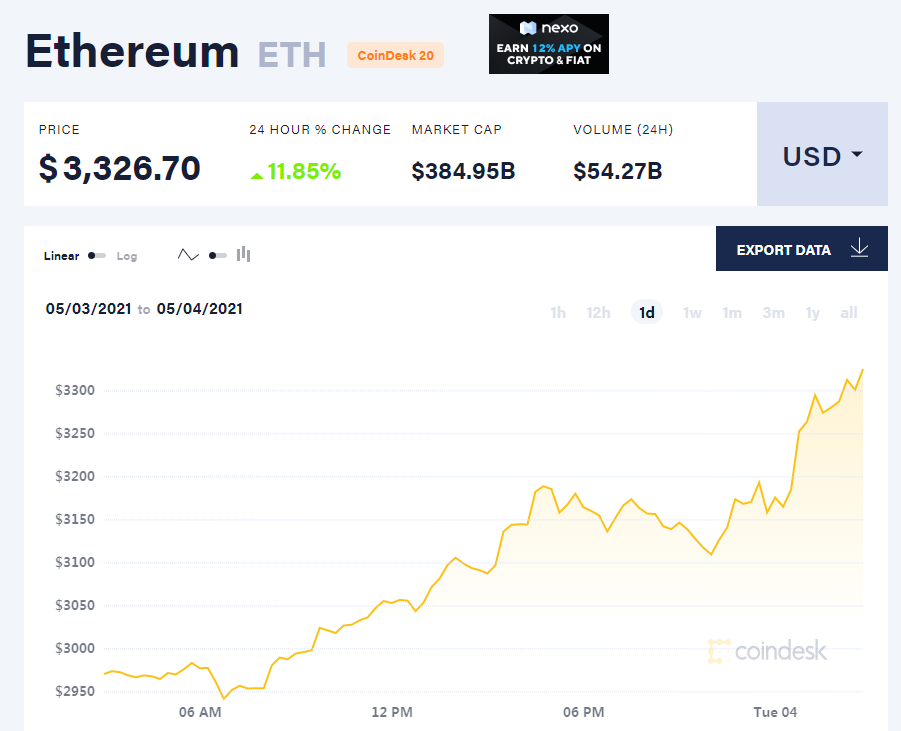
Task: Click the Coindesk watermark logo
Action: click(767, 651)
